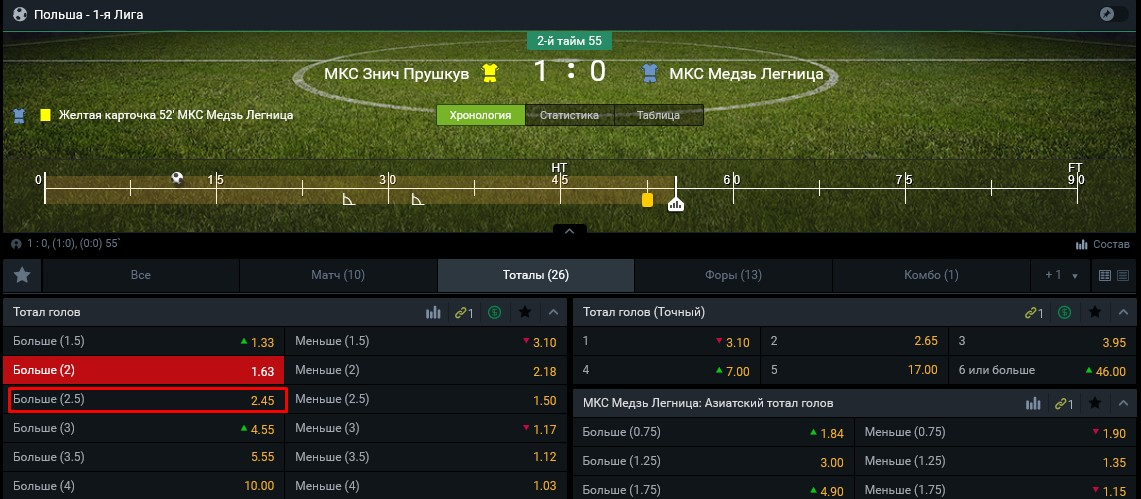Open chart for Медзь Легница Азиатский тотал
The height and width of the screenshot is (499, 1141).
(x=1032, y=403)
